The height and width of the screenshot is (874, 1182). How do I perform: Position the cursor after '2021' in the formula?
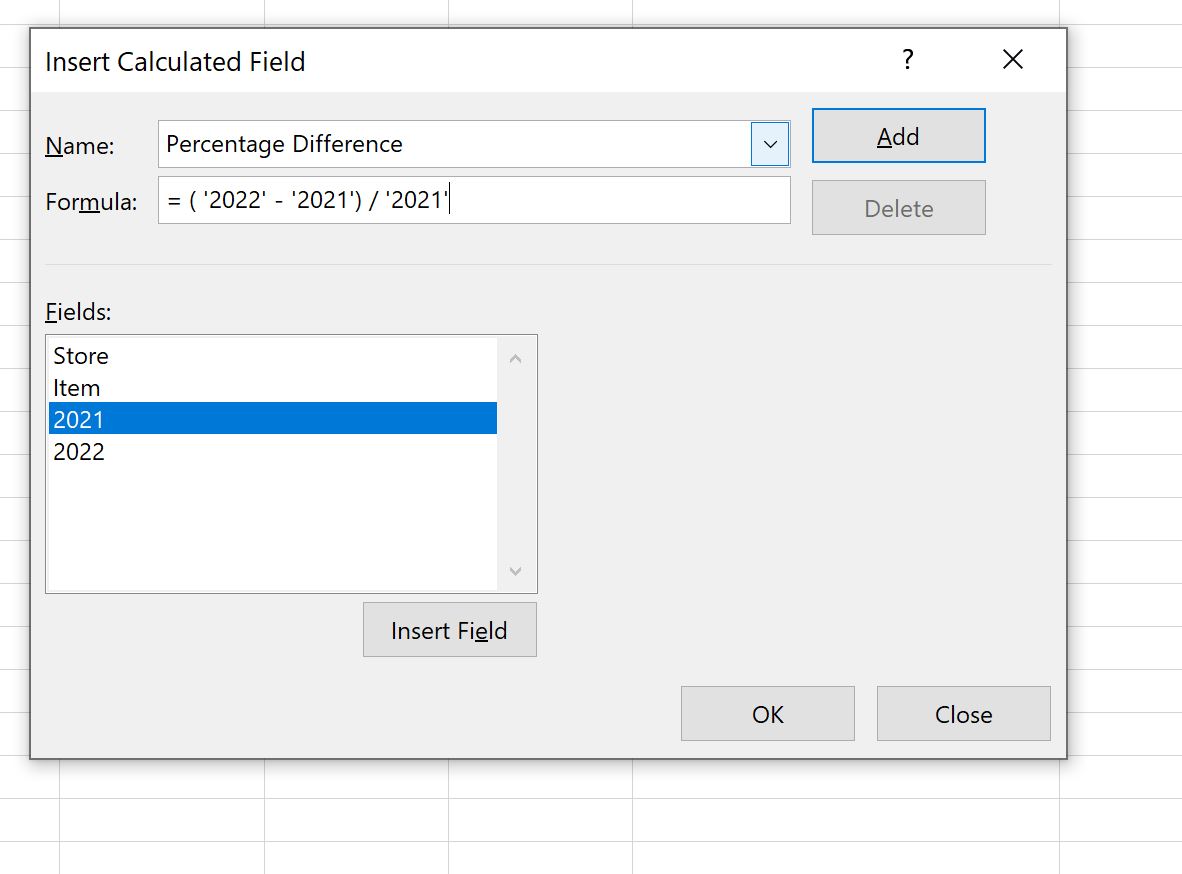pos(449,201)
